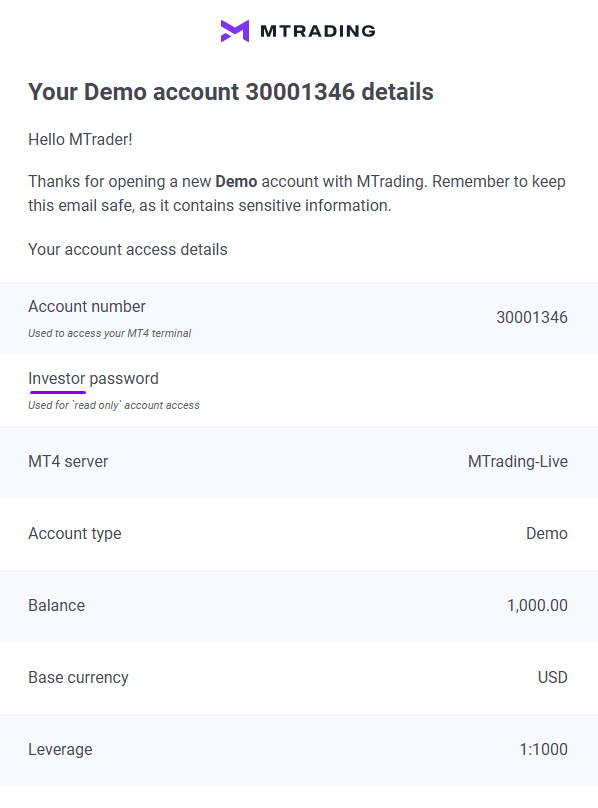This screenshot has height=808, width=598.
Task: Select the account number value 30001346
Action: pos(532,317)
